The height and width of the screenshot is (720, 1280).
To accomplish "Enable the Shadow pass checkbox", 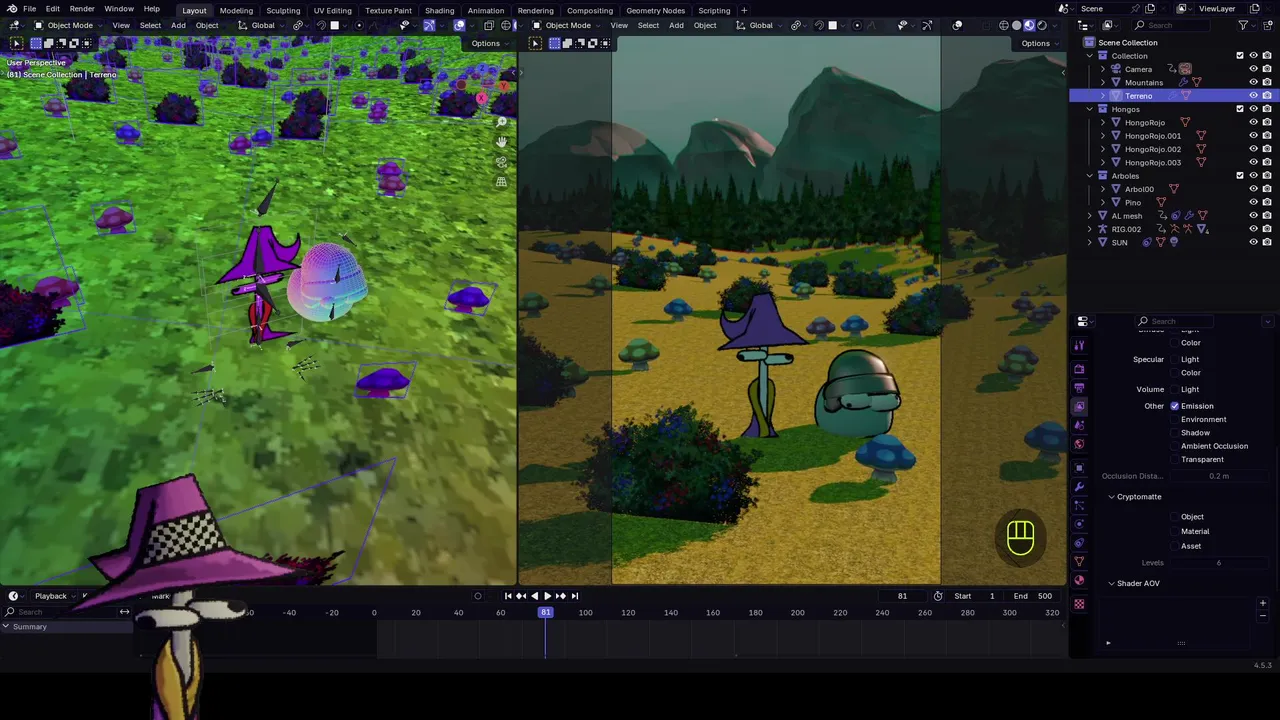I will coord(1174,433).
